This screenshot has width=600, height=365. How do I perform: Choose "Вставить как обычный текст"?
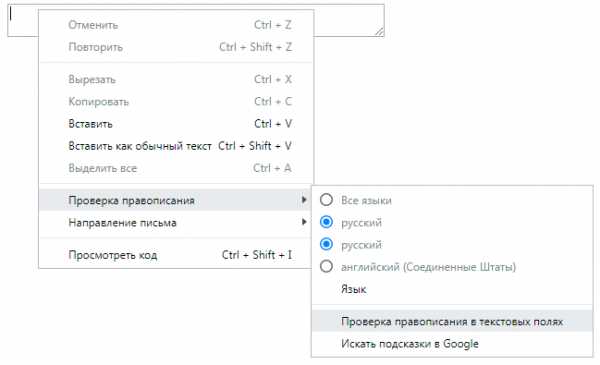(176, 146)
